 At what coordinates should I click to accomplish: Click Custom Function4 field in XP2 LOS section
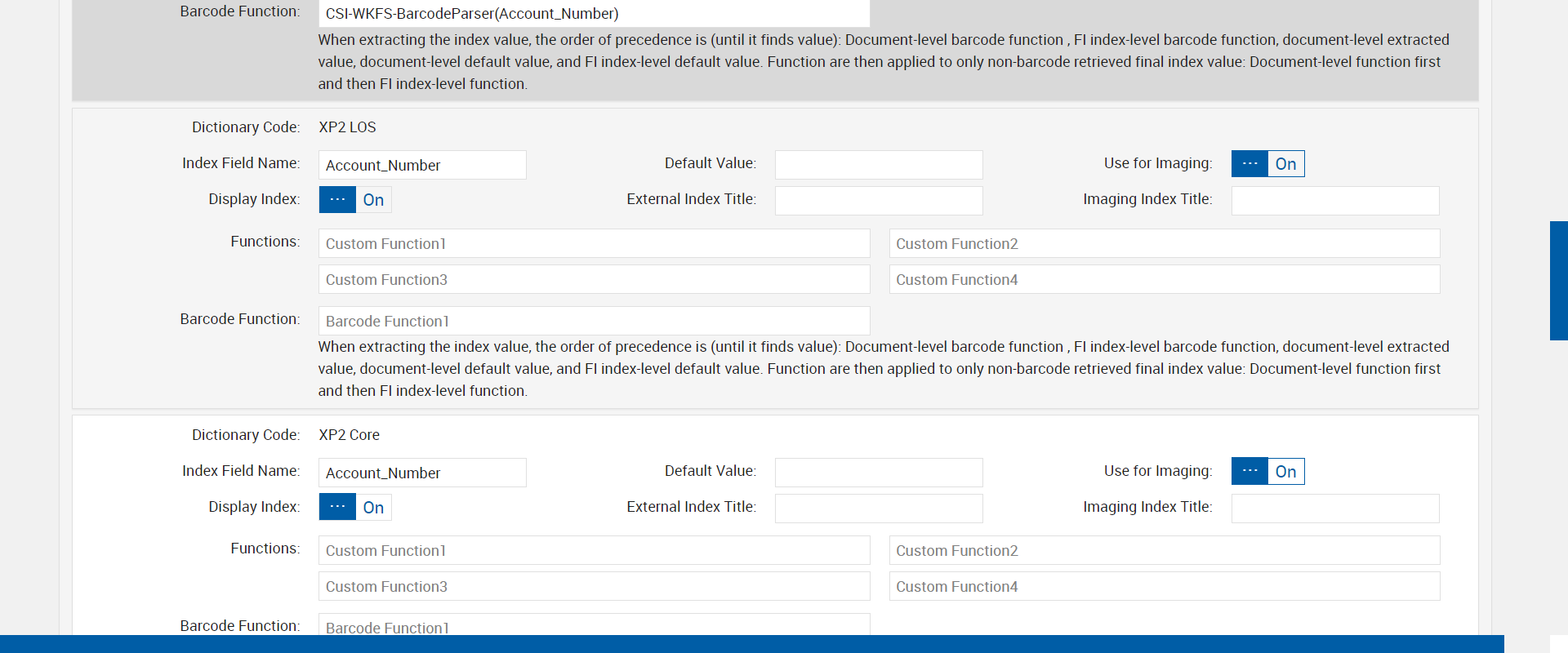coord(1165,279)
